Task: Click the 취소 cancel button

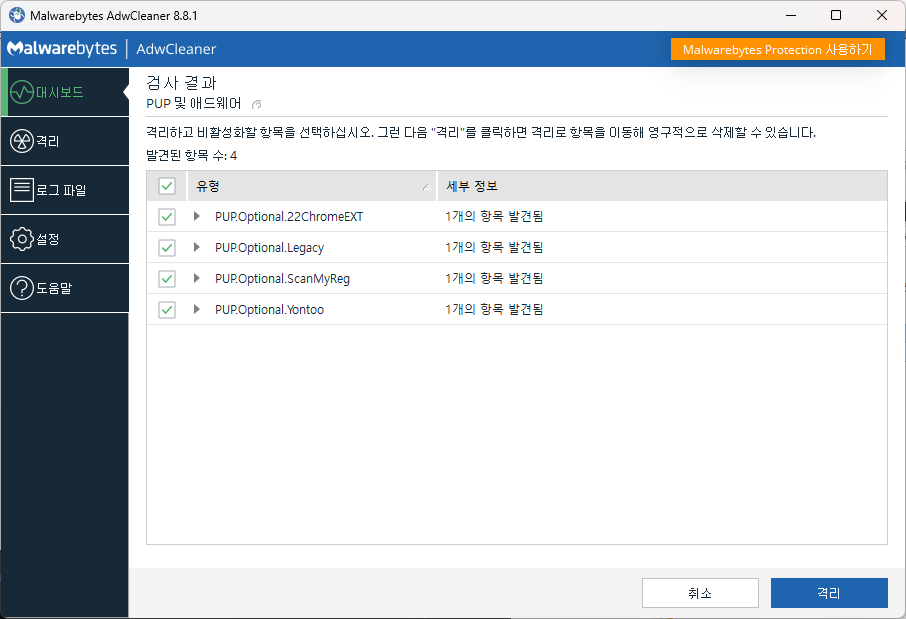Action: pos(700,593)
